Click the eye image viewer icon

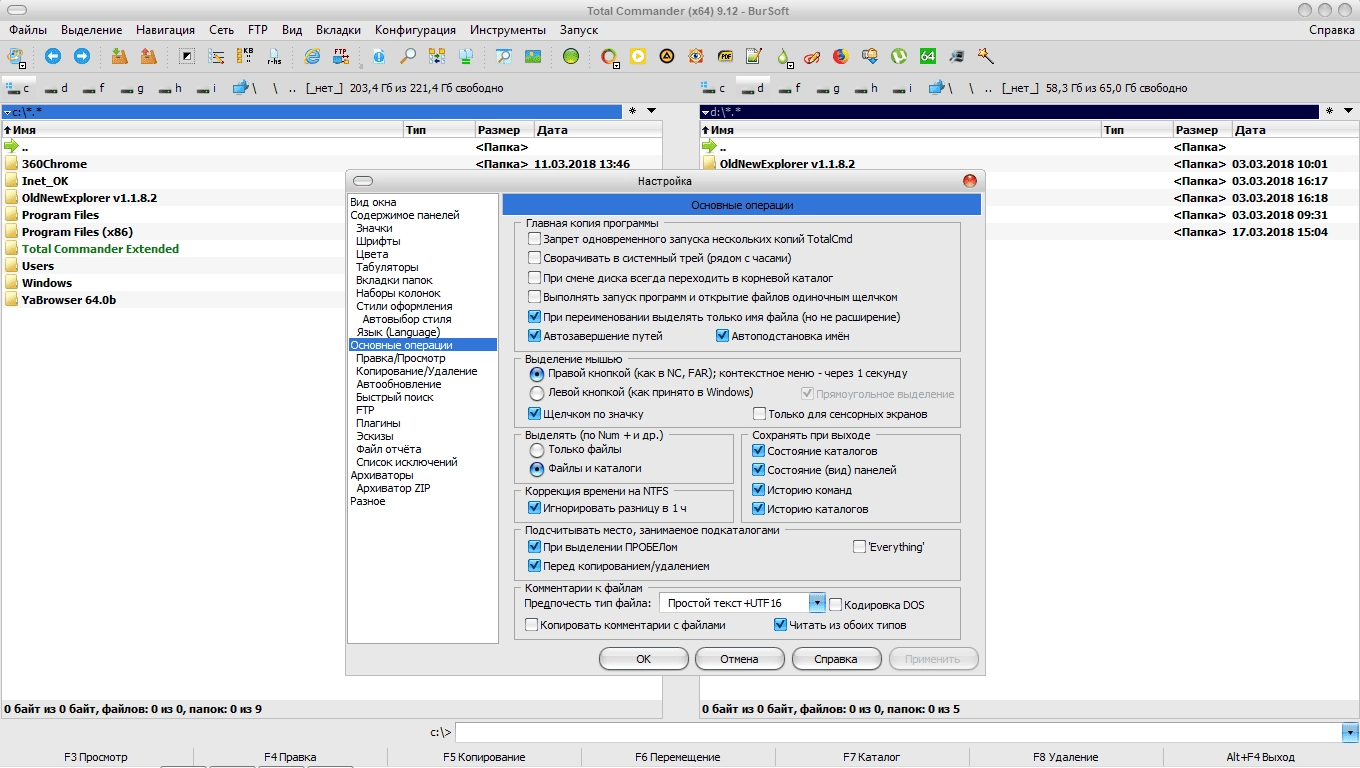coord(696,56)
